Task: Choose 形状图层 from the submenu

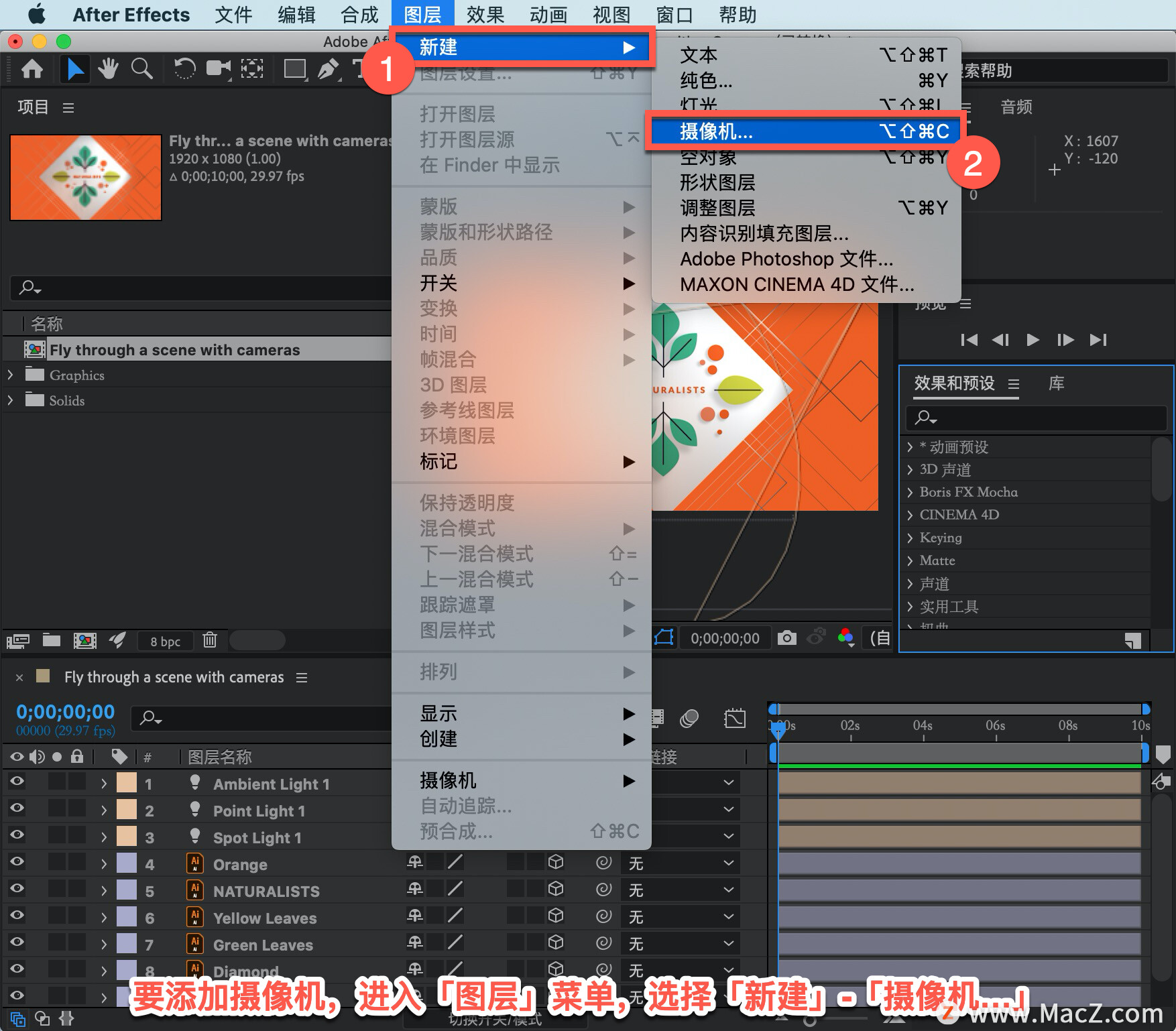Action: [806, 182]
